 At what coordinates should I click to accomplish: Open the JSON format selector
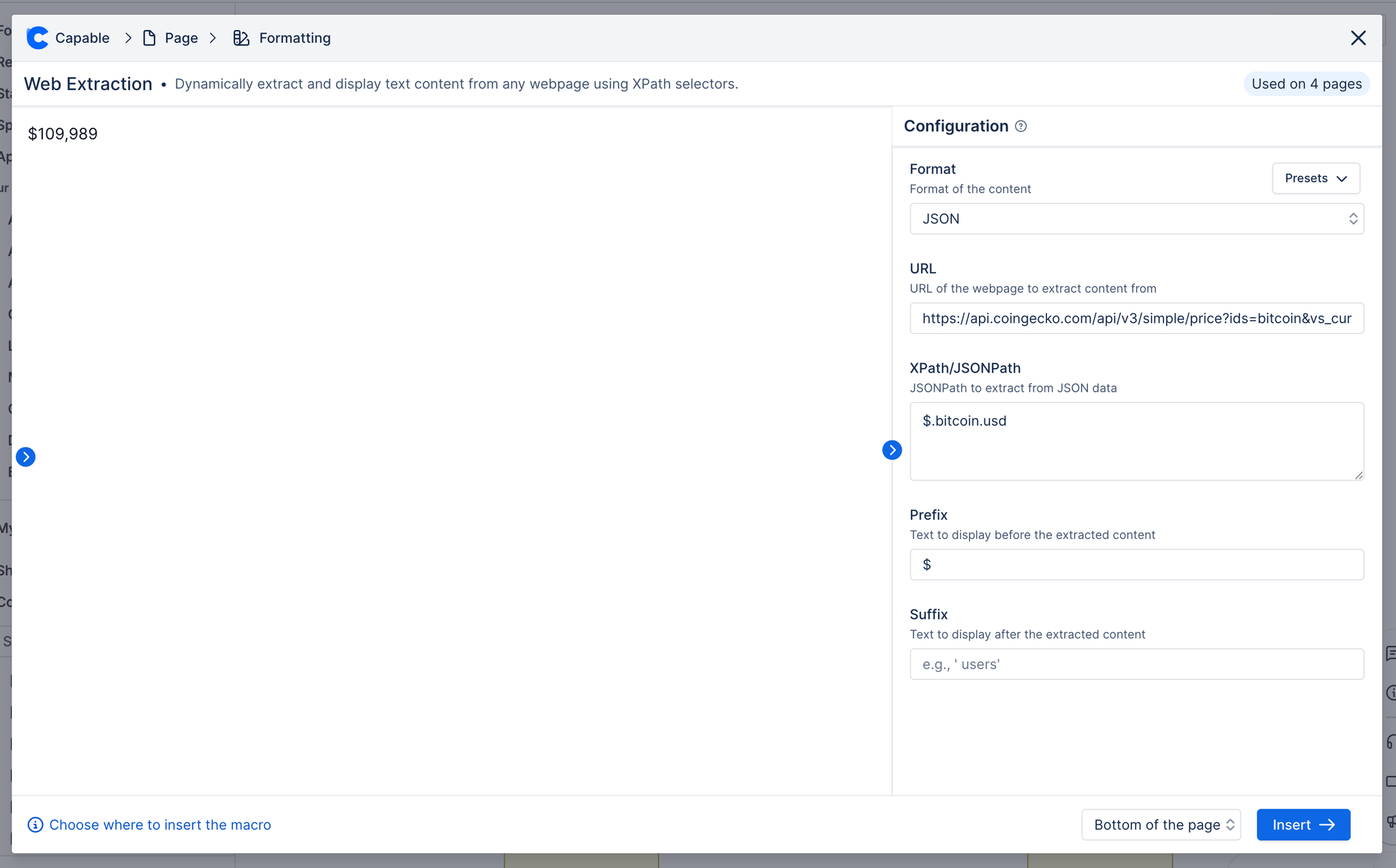1136,219
